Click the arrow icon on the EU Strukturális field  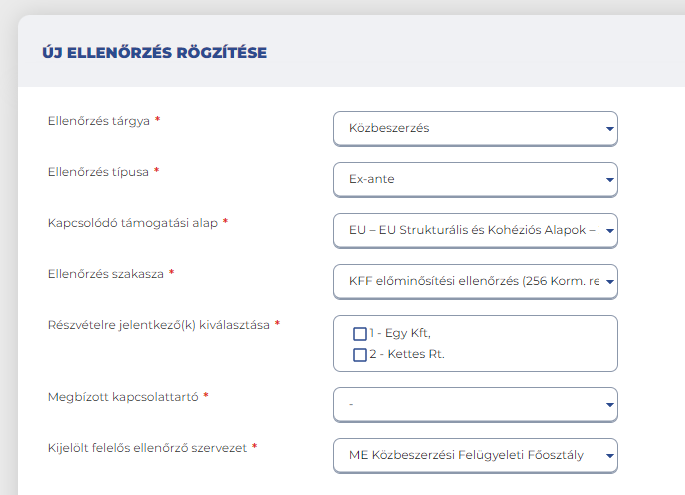pyautogui.click(x=609, y=231)
